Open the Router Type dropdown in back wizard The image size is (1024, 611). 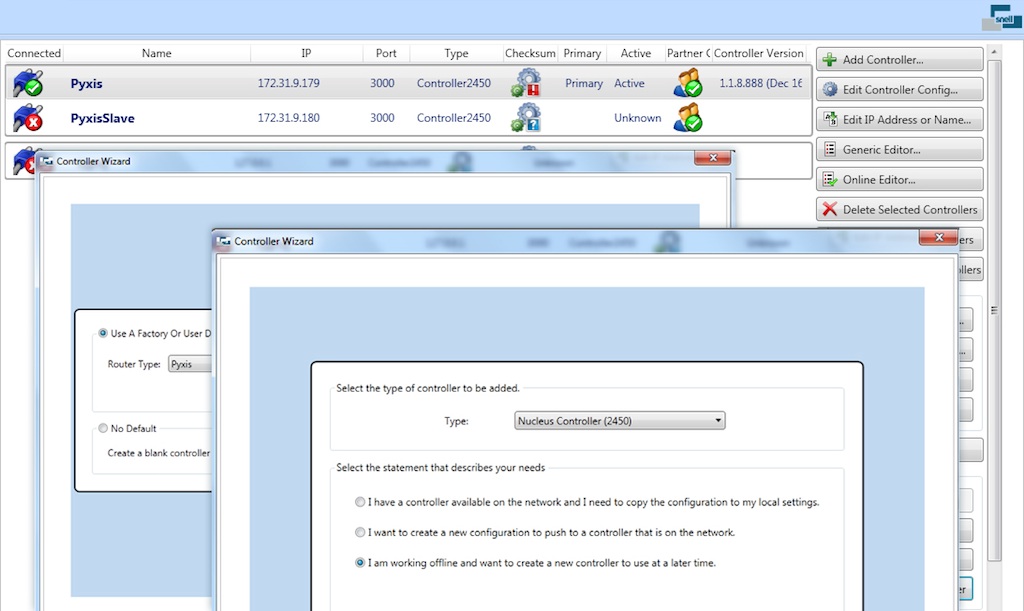(x=189, y=364)
